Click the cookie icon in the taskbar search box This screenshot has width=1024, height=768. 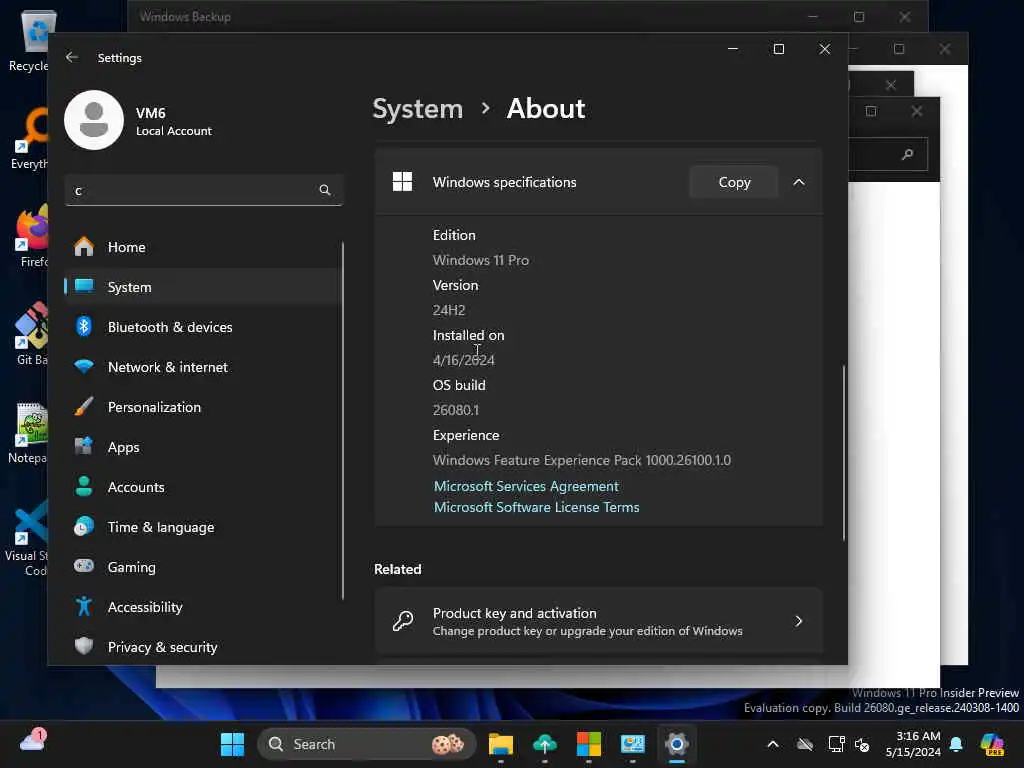click(x=448, y=744)
